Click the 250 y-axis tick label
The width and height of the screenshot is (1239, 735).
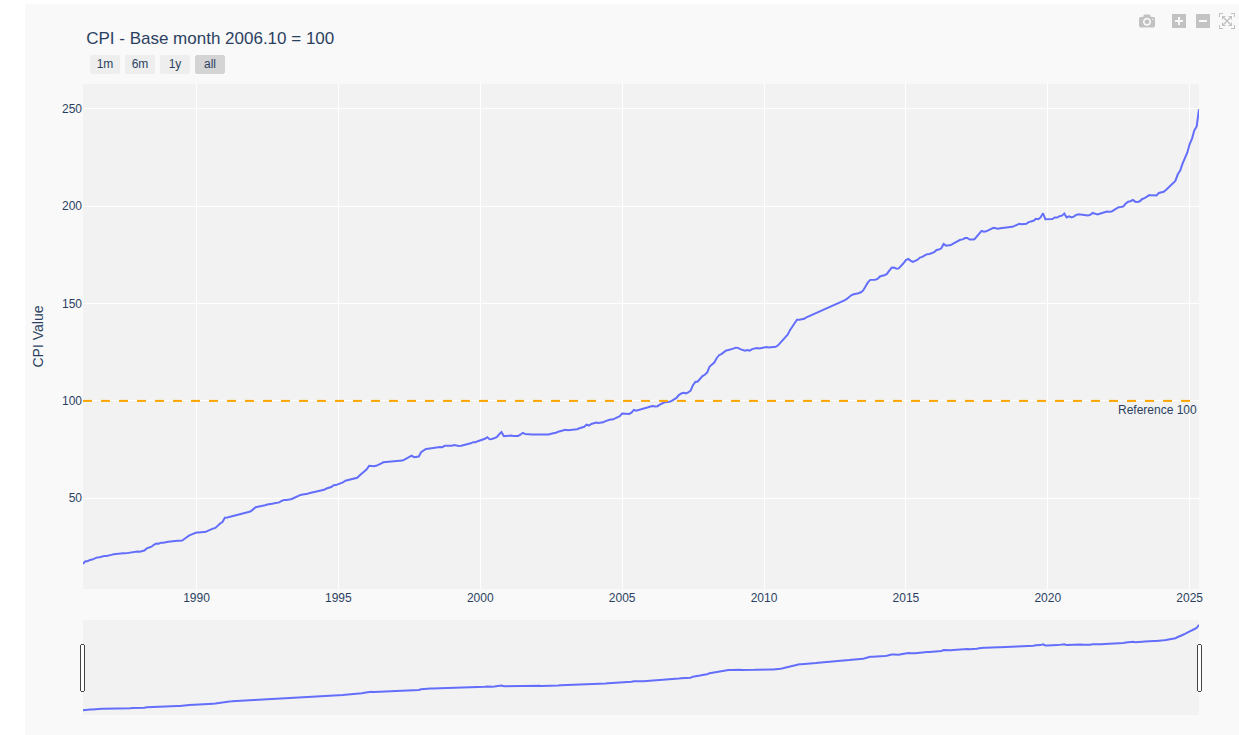(69, 109)
